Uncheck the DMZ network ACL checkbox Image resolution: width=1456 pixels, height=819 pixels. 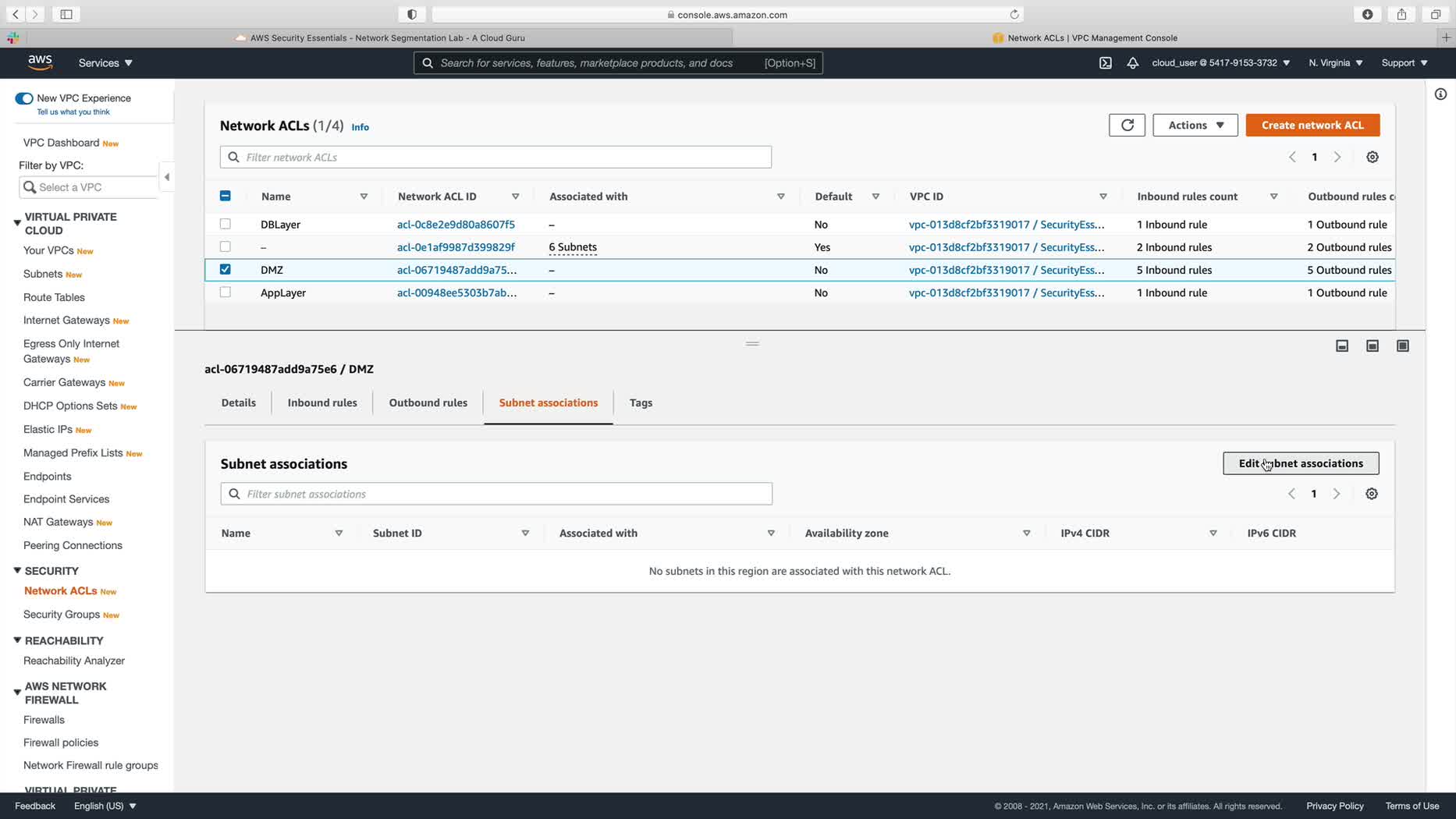pyautogui.click(x=226, y=269)
